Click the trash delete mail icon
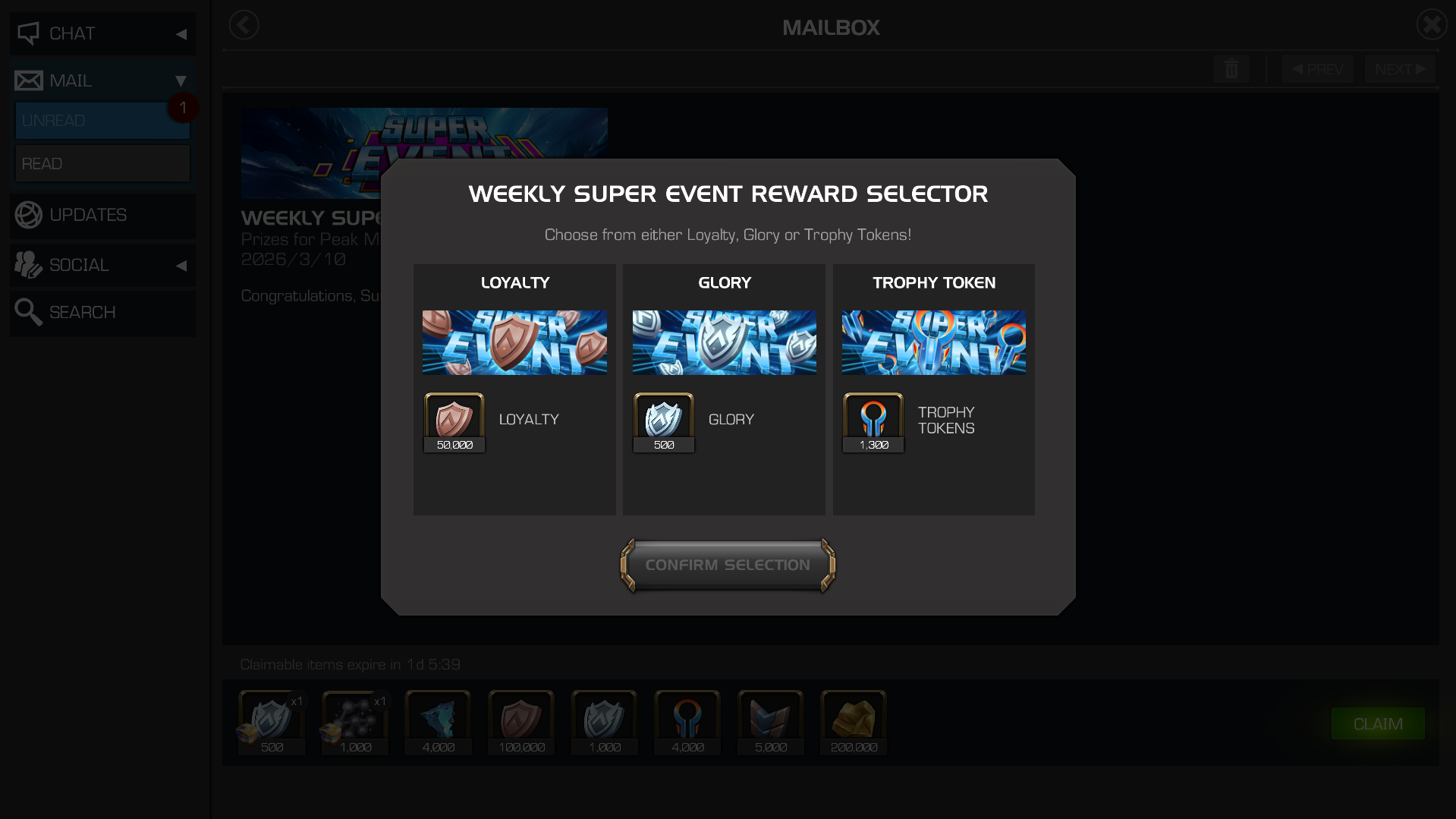Viewport: 1456px width, 819px height. coord(1231,69)
